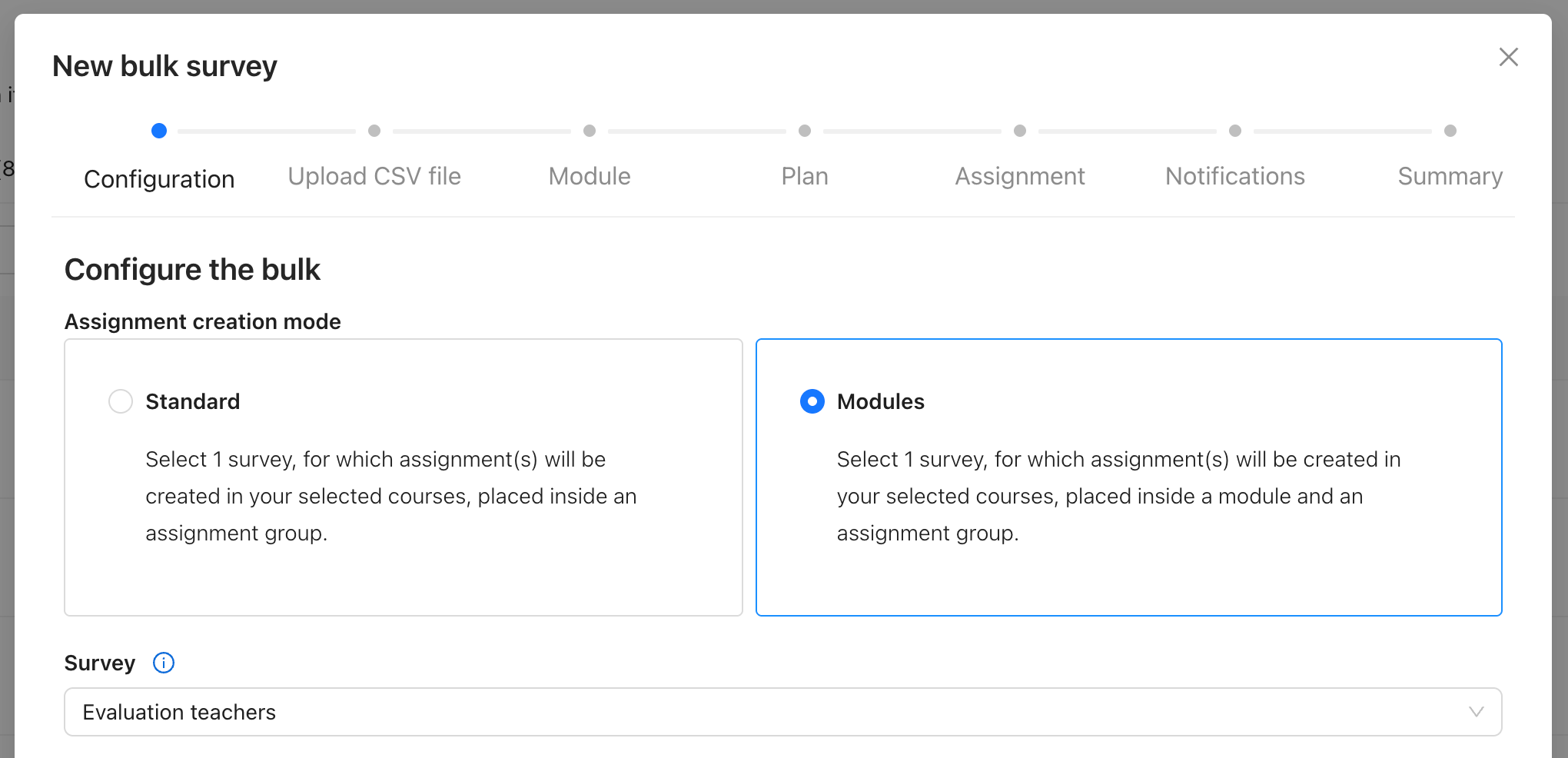Viewport: 1568px width, 758px height.
Task: Go to the Configuration step label
Action: 159,179
